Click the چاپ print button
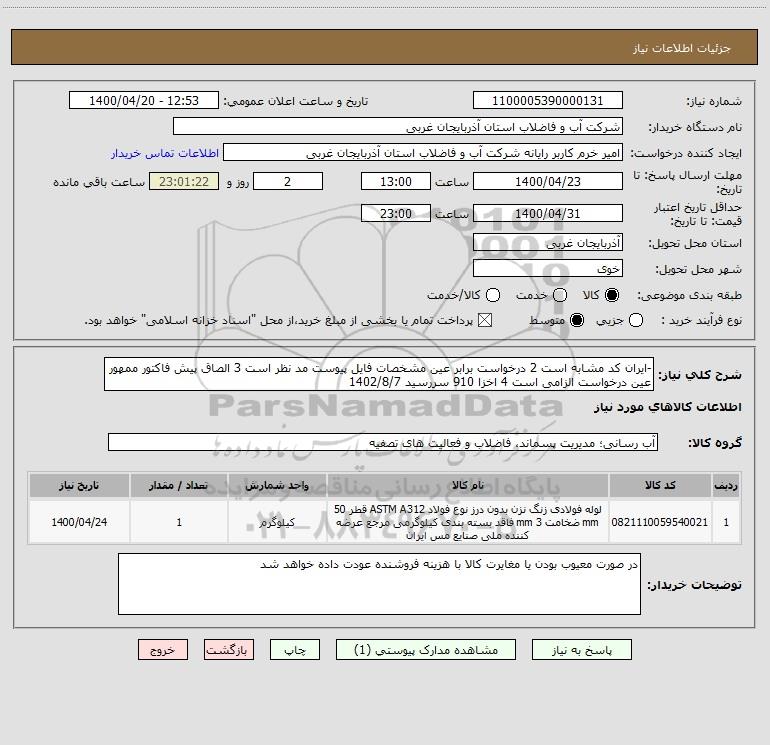This screenshot has width=770, height=745. (x=295, y=650)
